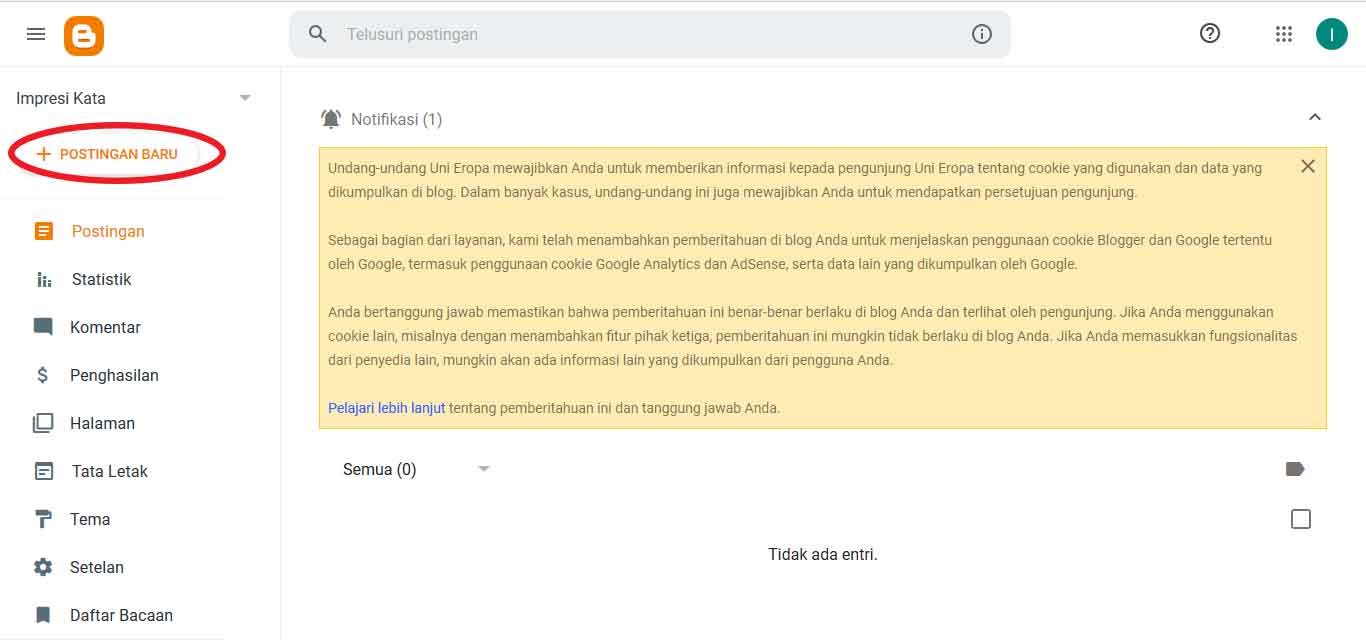1366x640 pixels.
Task: Open the hamburger navigation menu
Action: [x=35, y=33]
